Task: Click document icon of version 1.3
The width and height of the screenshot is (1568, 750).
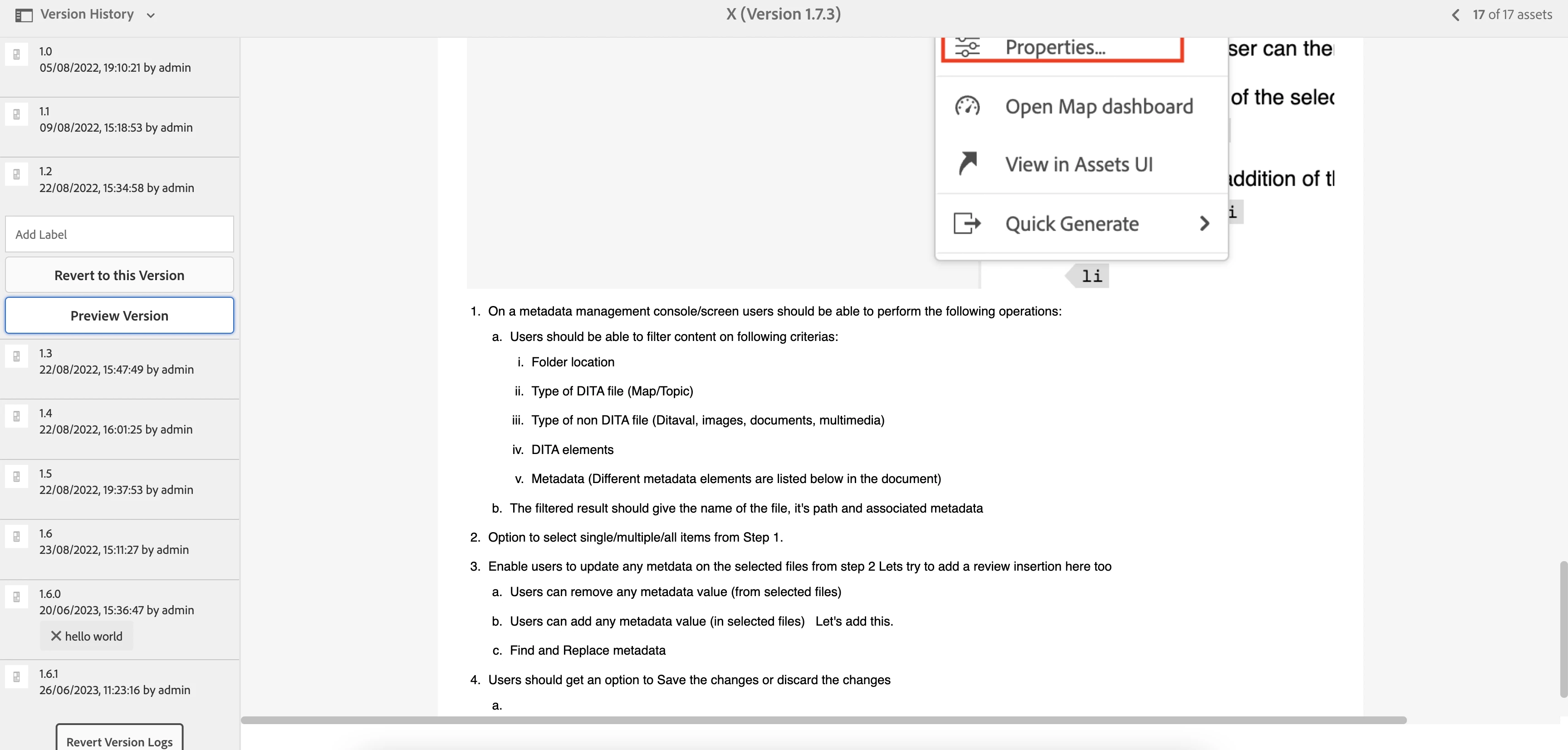Action: [x=16, y=356]
